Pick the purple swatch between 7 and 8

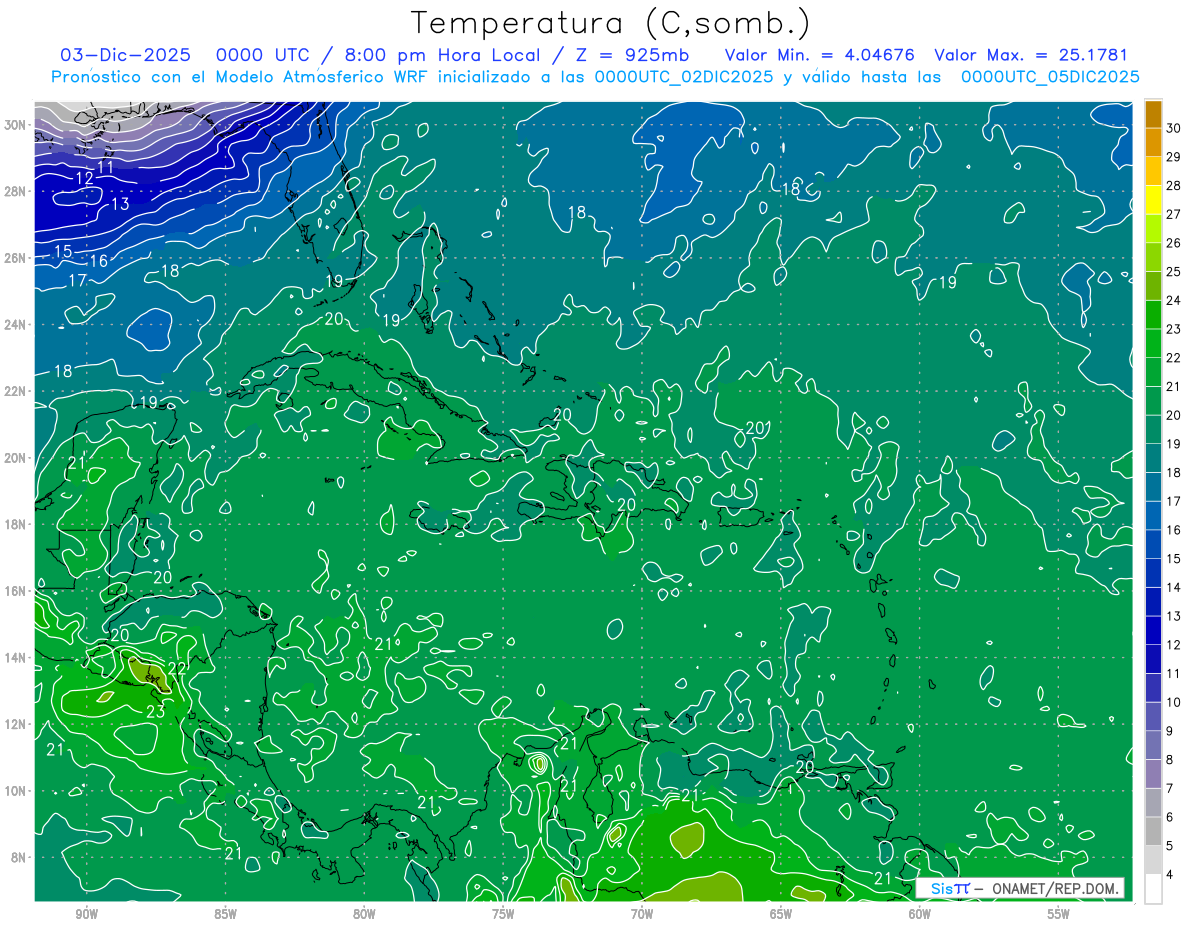tap(1153, 774)
